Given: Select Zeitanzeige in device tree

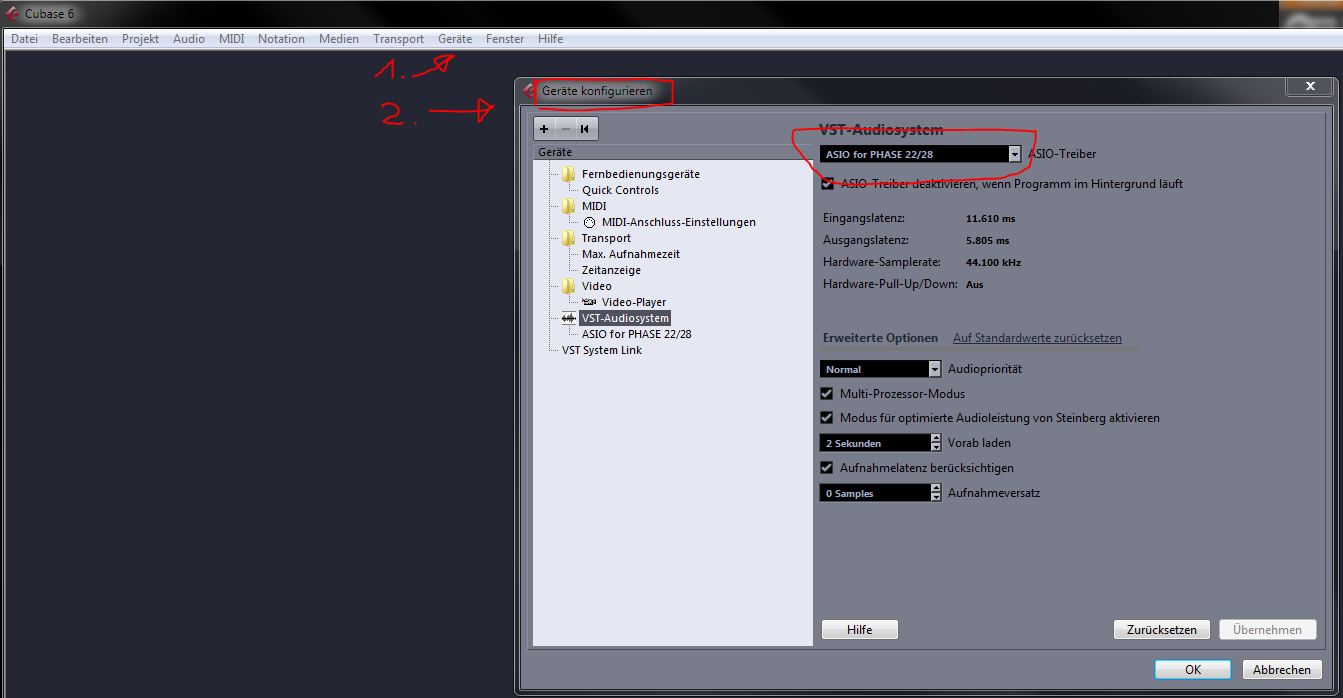Looking at the screenshot, I should 611,270.
